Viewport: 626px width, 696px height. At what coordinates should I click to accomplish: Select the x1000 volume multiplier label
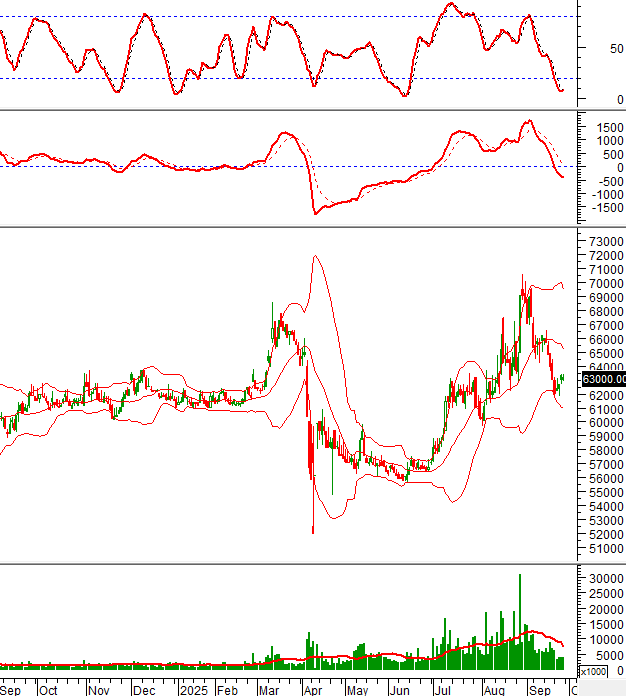(593, 672)
